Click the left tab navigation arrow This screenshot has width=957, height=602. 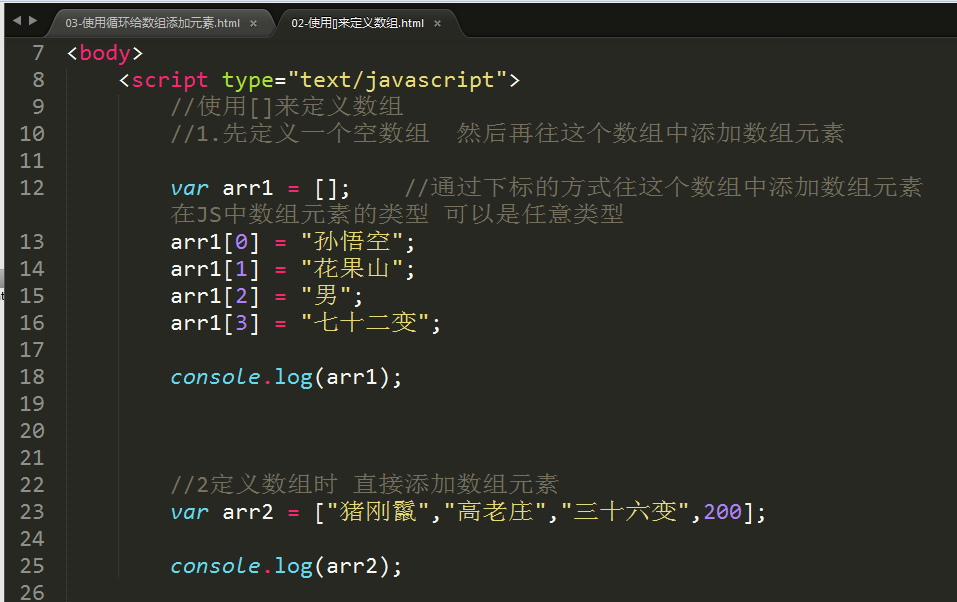coord(17,21)
